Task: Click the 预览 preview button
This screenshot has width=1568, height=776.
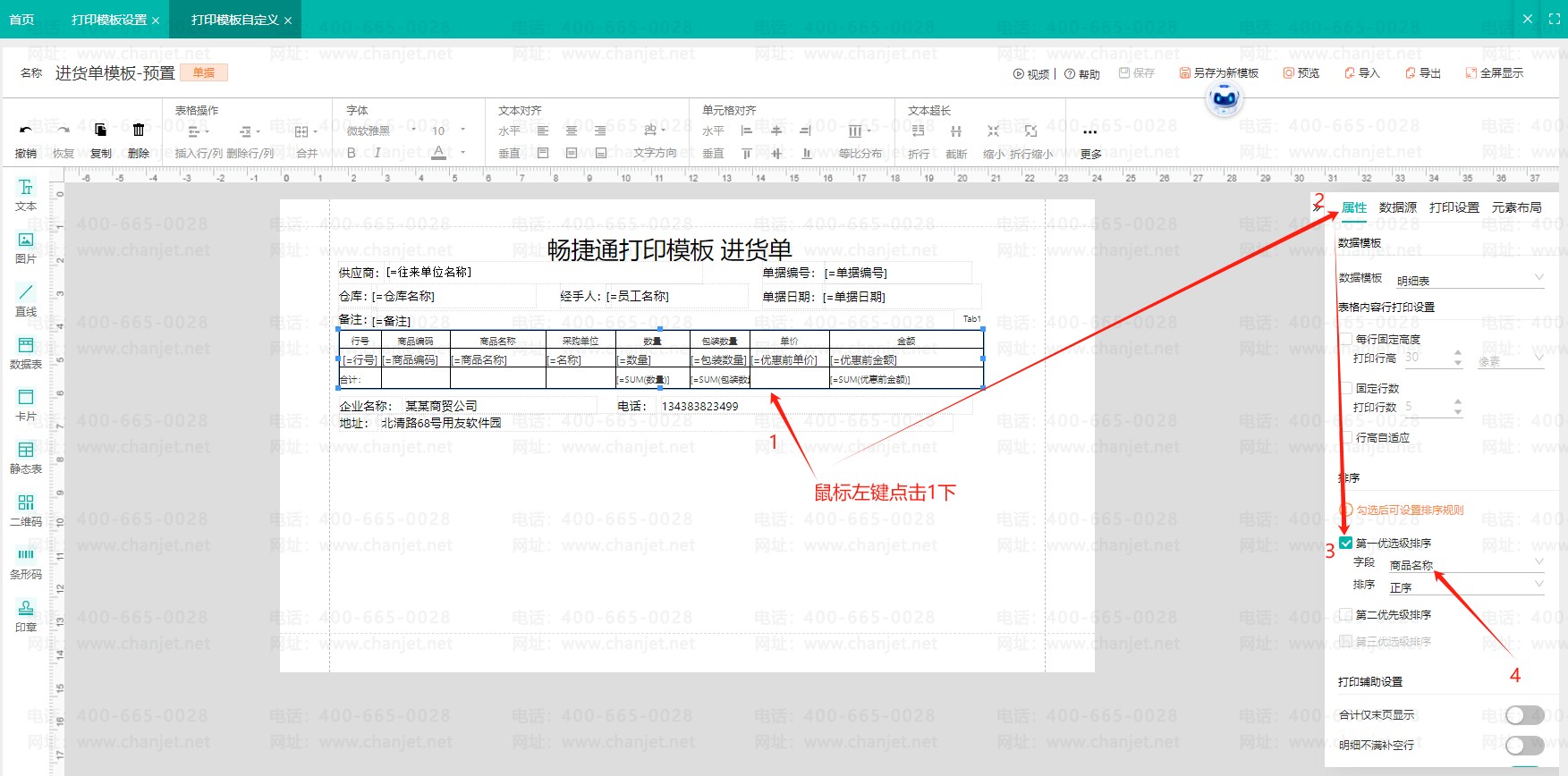Action: coord(1301,73)
